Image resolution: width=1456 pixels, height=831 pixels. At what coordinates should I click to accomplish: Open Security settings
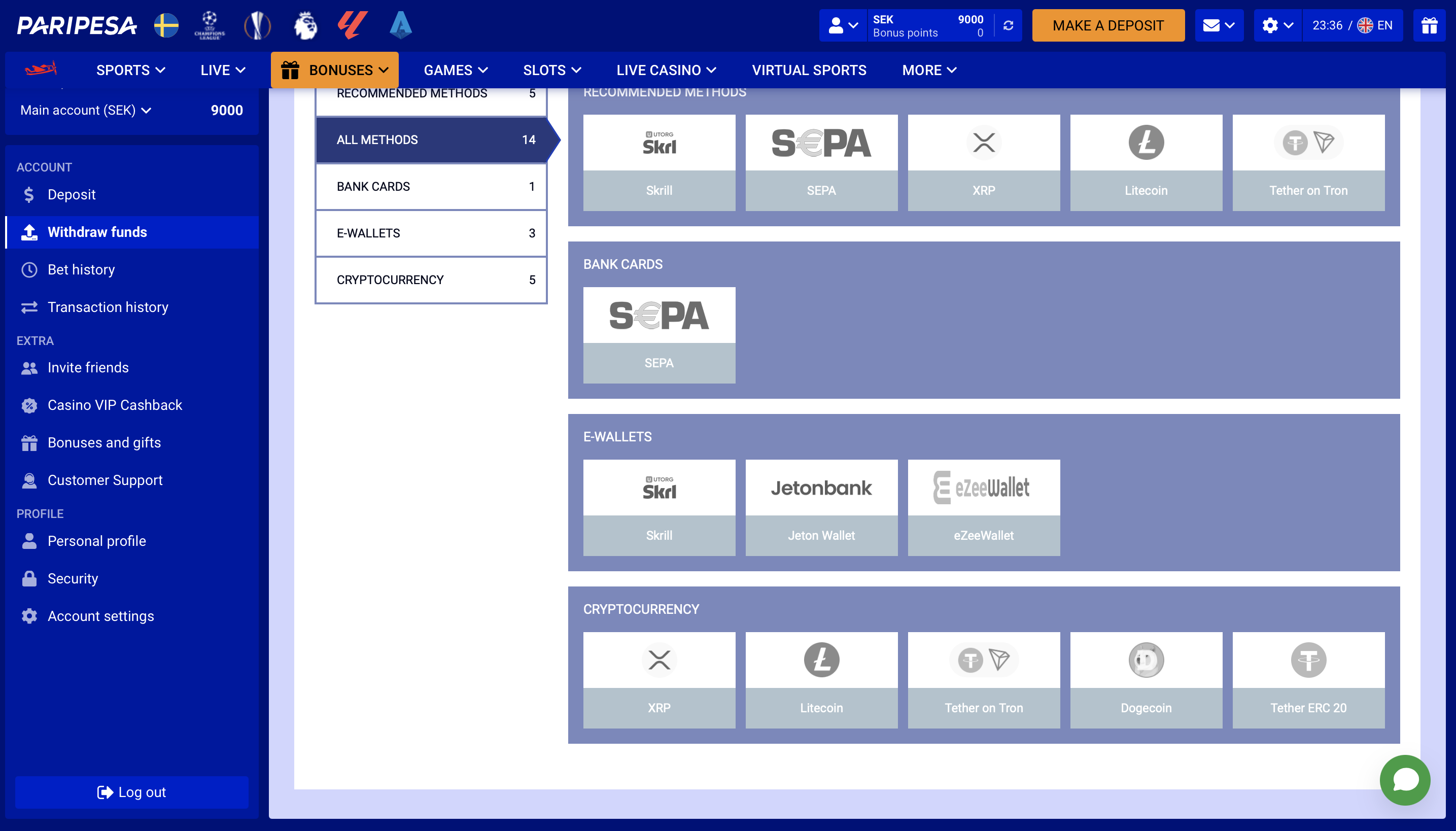click(132, 579)
